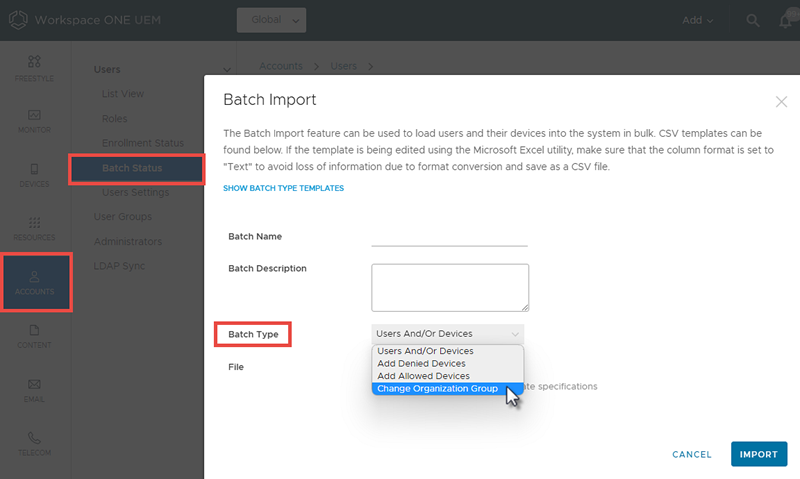
Task: Open Roles in Users menu
Action: (x=114, y=118)
